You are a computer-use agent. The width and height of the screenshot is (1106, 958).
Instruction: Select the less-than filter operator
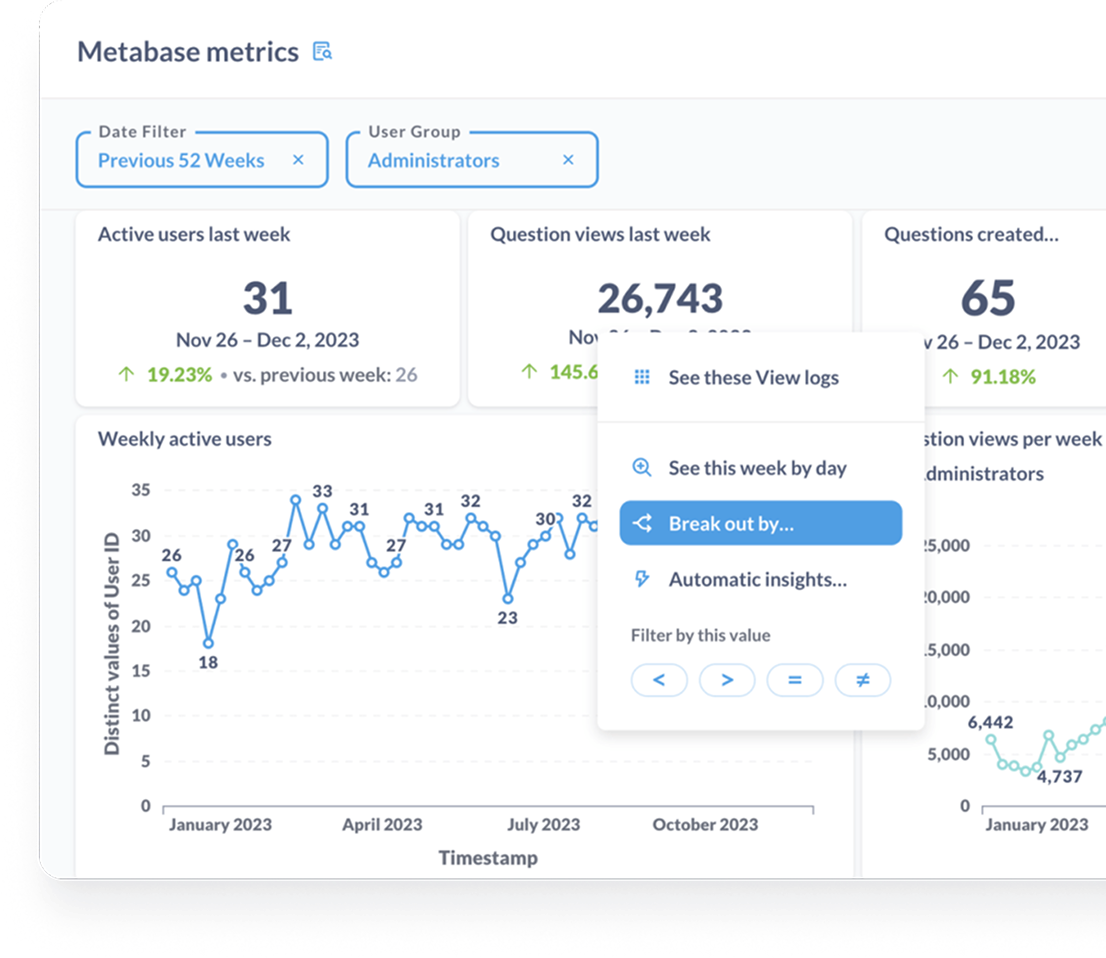pyautogui.click(x=659, y=680)
